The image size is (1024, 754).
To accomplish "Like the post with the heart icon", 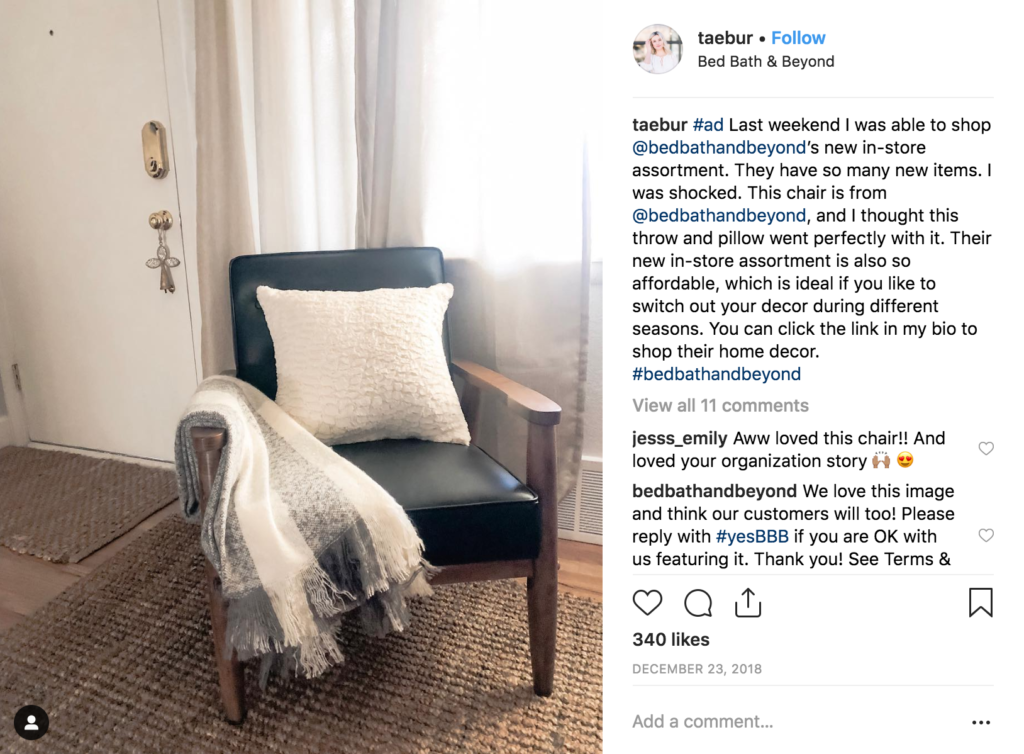I will tap(647, 603).
